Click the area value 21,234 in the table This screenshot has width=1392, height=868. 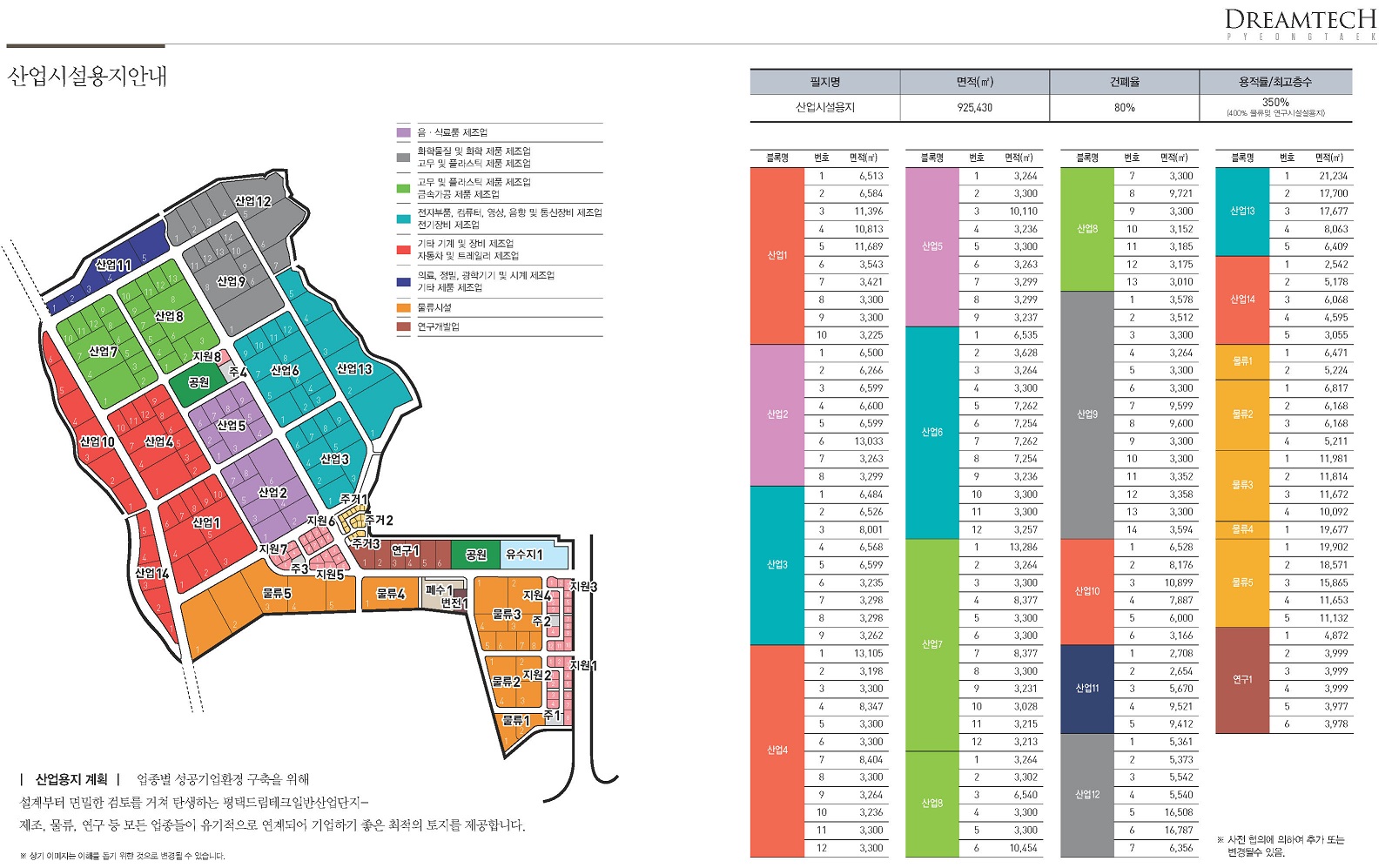click(1334, 176)
